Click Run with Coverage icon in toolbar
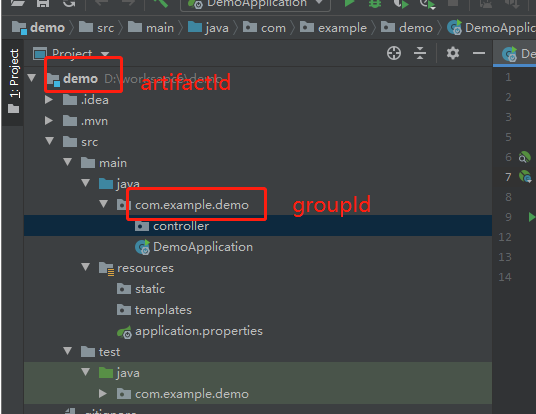This screenshot has width=536, height=414. click(401, 3)
